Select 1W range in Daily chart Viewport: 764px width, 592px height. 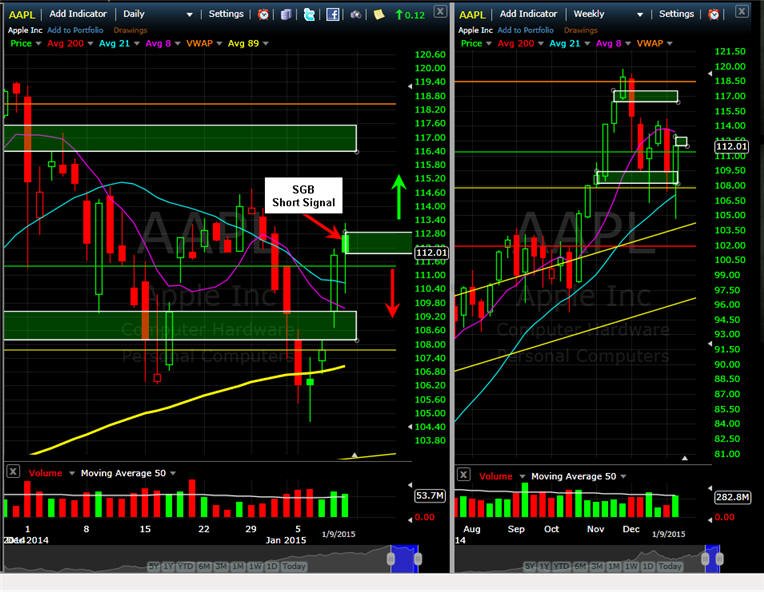point(255,566)
